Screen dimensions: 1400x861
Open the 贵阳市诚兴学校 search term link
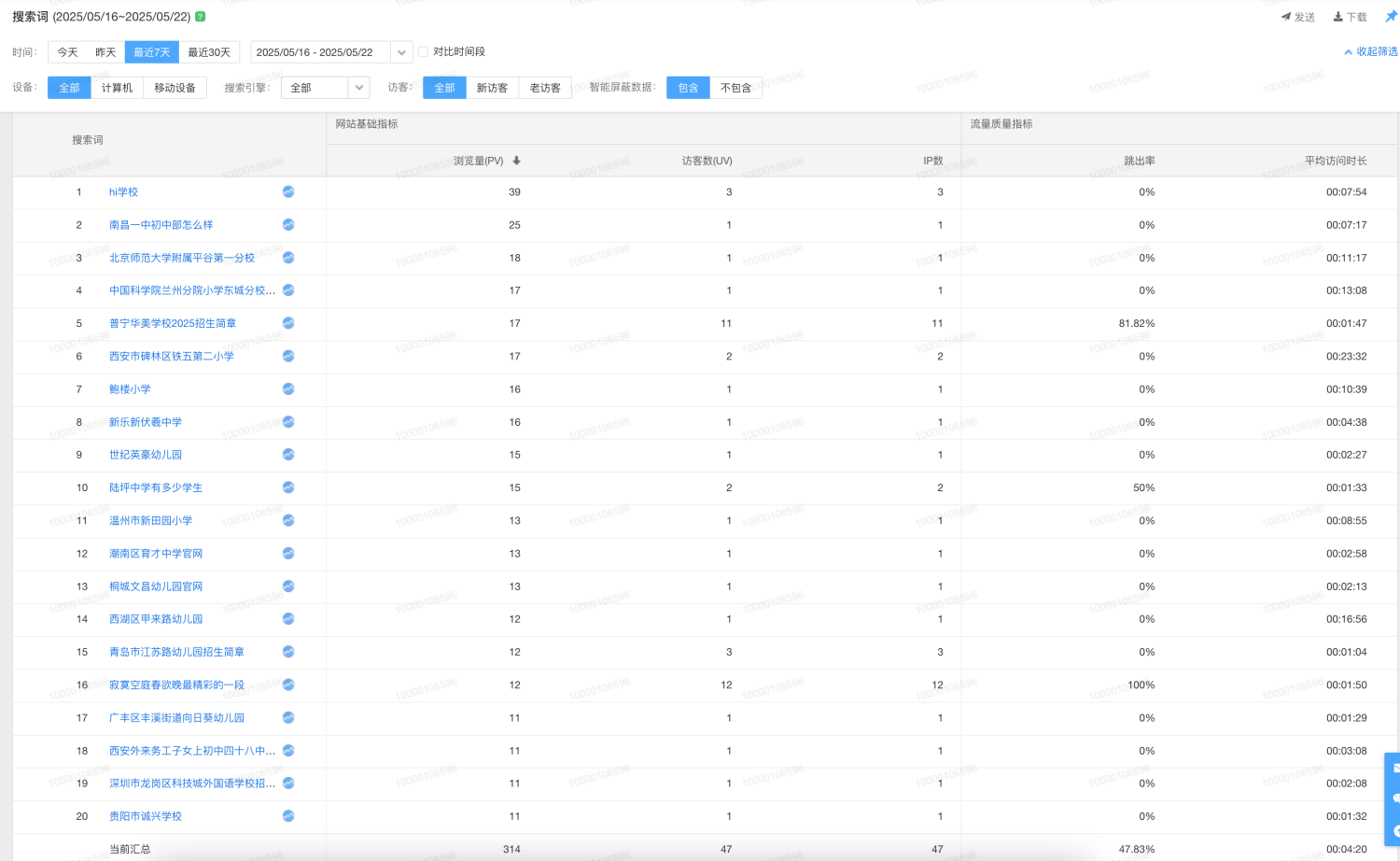point(146,816)
